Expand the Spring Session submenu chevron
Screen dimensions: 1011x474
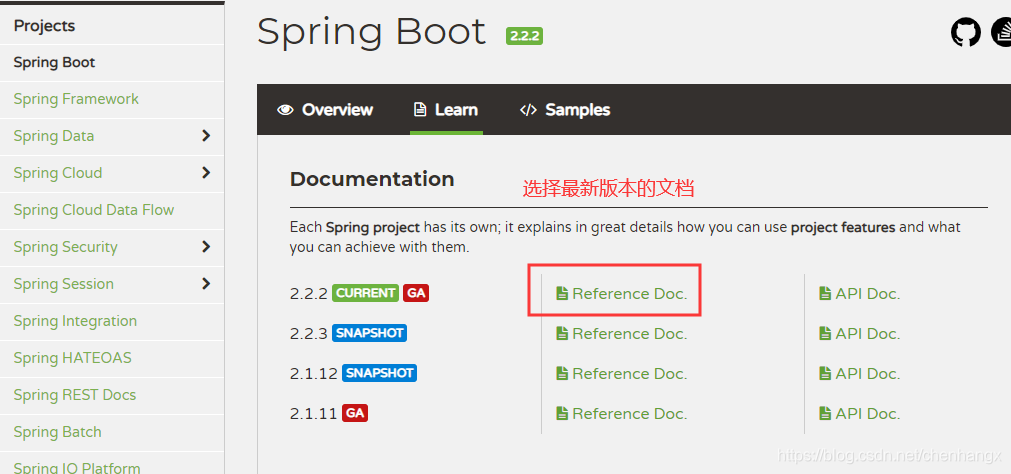(x=206, y=283)
